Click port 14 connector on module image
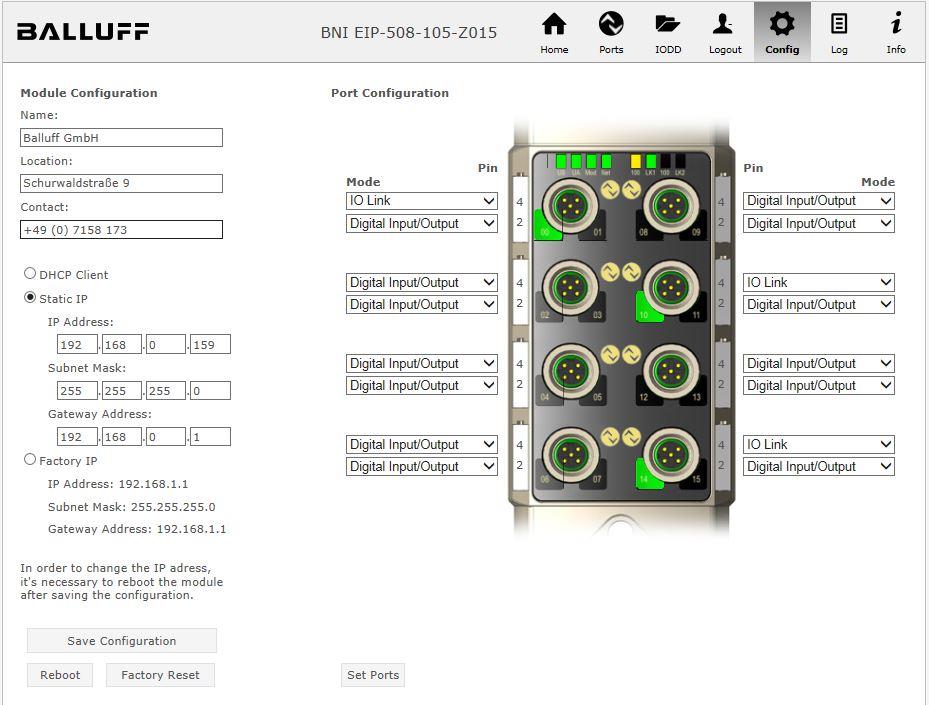This screenshot has width=929, height=705. (x=671, y=455)
